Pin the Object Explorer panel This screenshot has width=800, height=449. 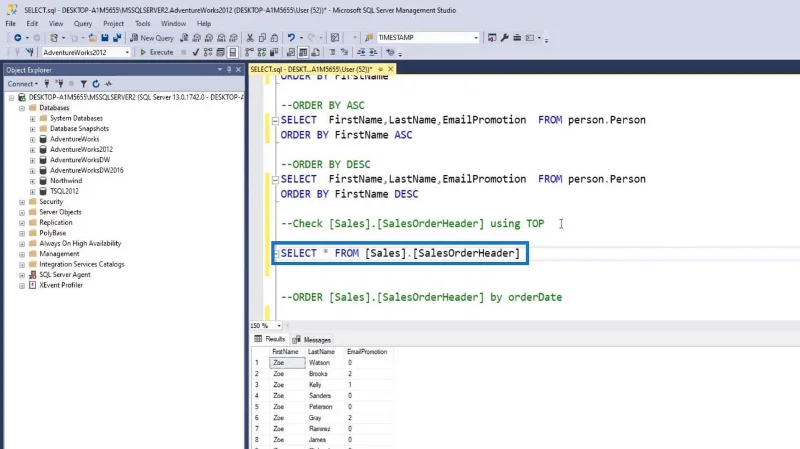pos(229,69)
